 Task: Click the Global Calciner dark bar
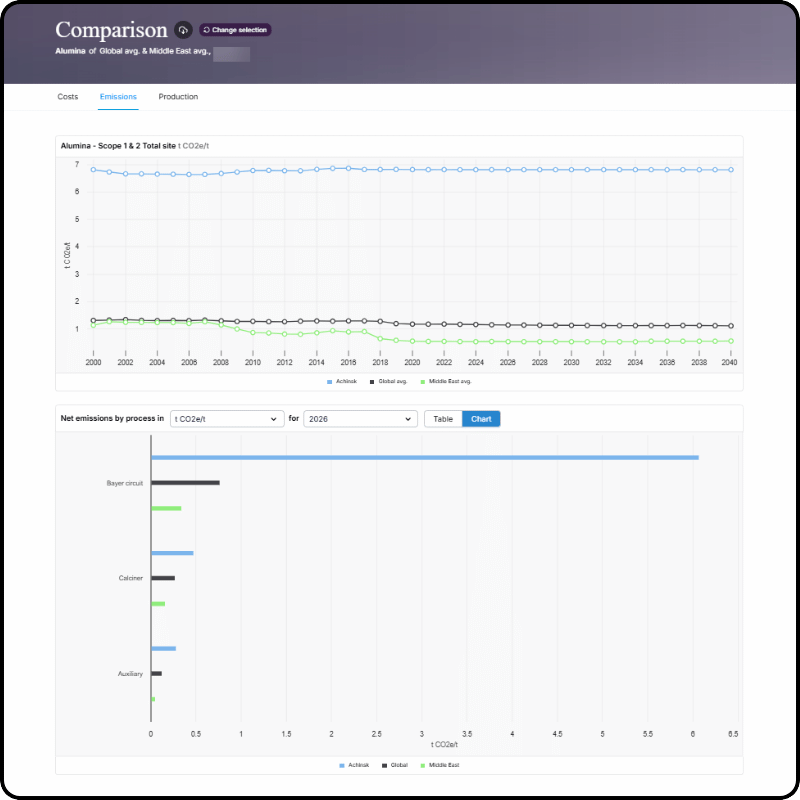click(x=163, y=578)
